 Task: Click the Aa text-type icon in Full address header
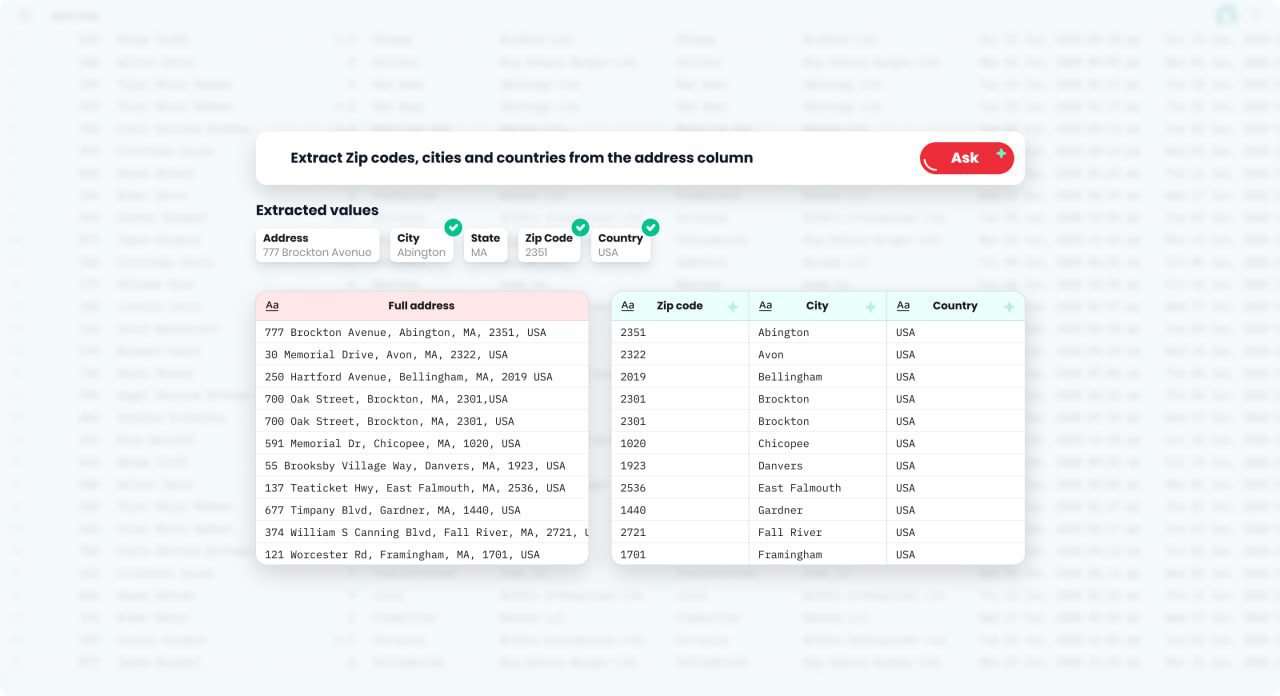[x=272, y=306]
